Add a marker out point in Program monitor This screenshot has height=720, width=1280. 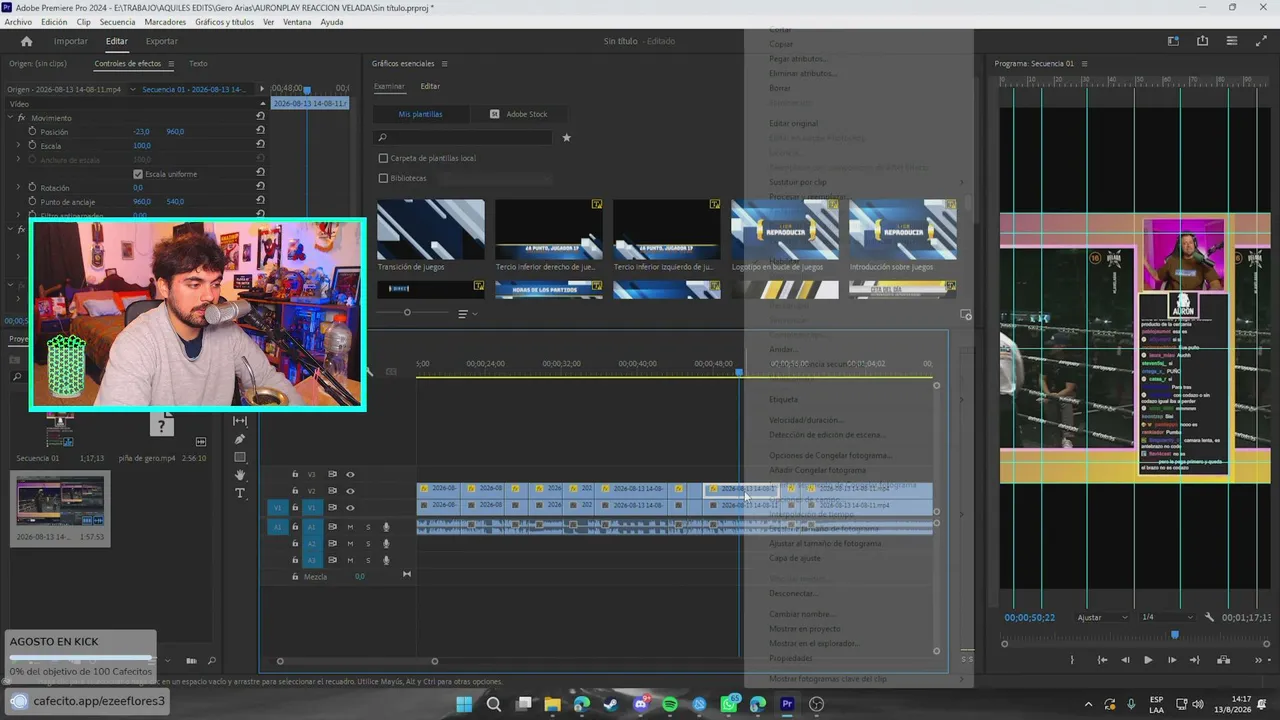[1072, 660]
